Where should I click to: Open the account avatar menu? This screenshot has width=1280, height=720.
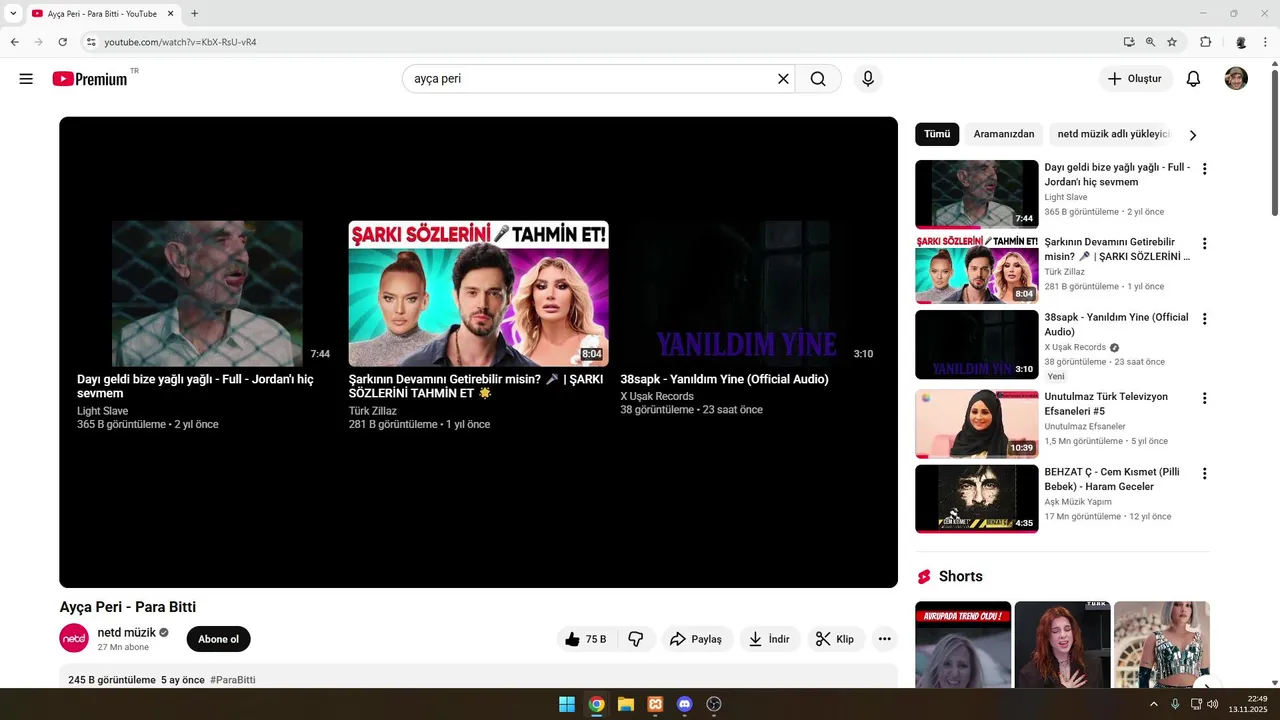point(1236,79)
